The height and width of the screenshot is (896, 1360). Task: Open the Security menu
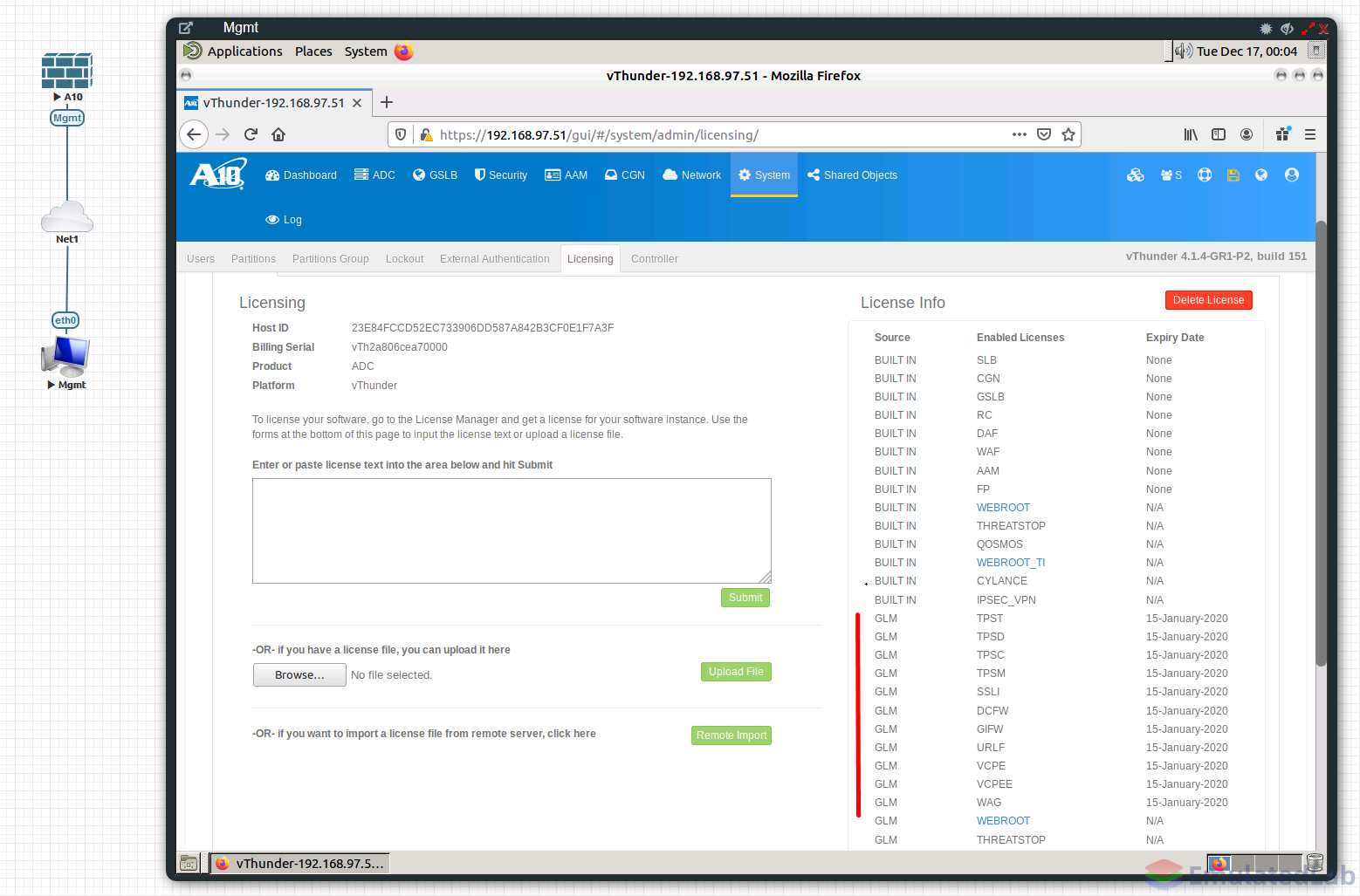tap(501, 175)
